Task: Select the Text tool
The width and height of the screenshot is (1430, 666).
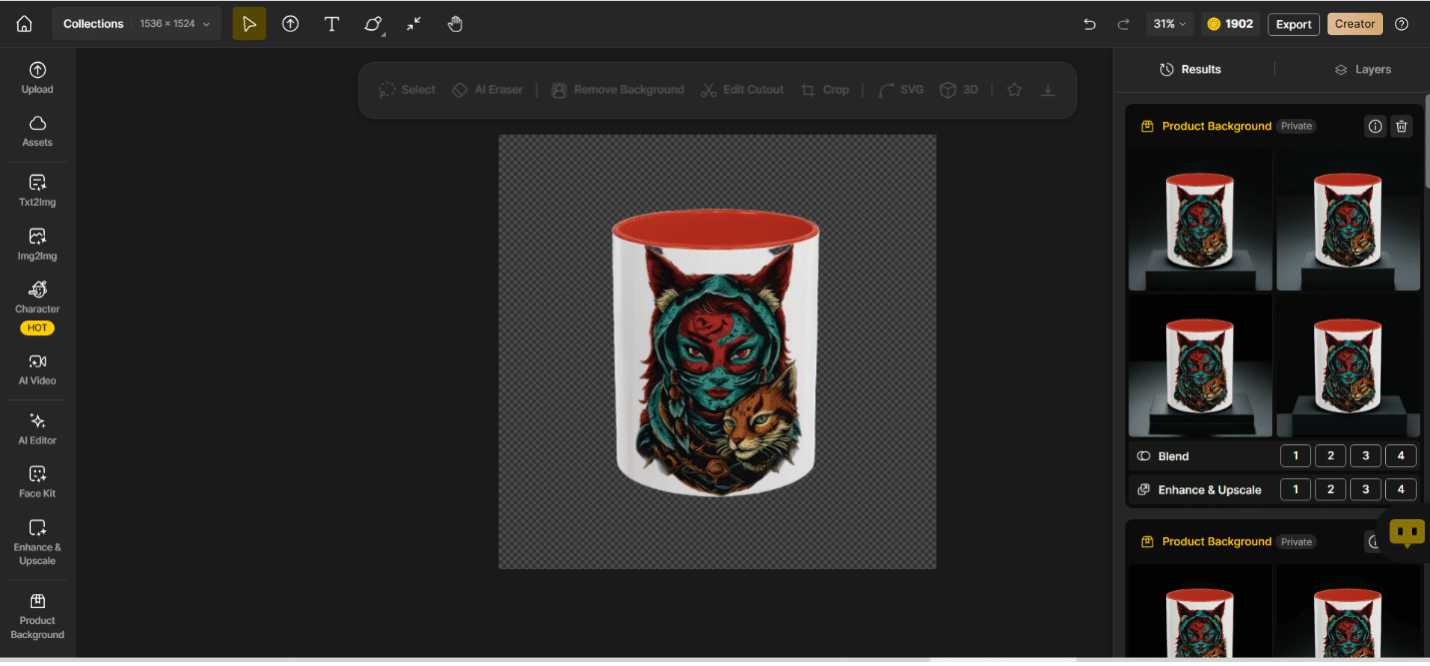Action: tap(332, 24)
